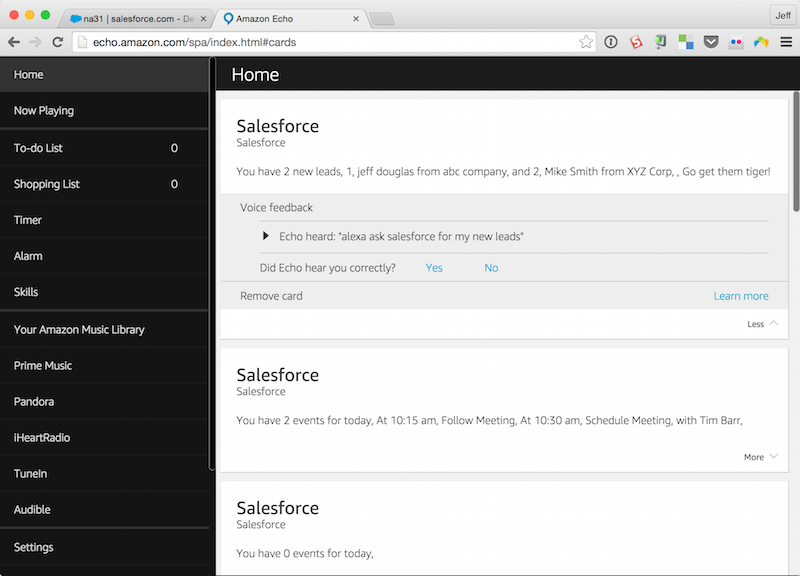Click the main content vertical scrollbar
This screenshot has height=576, width=800.
pyautogui.click(x=796, y=151)
